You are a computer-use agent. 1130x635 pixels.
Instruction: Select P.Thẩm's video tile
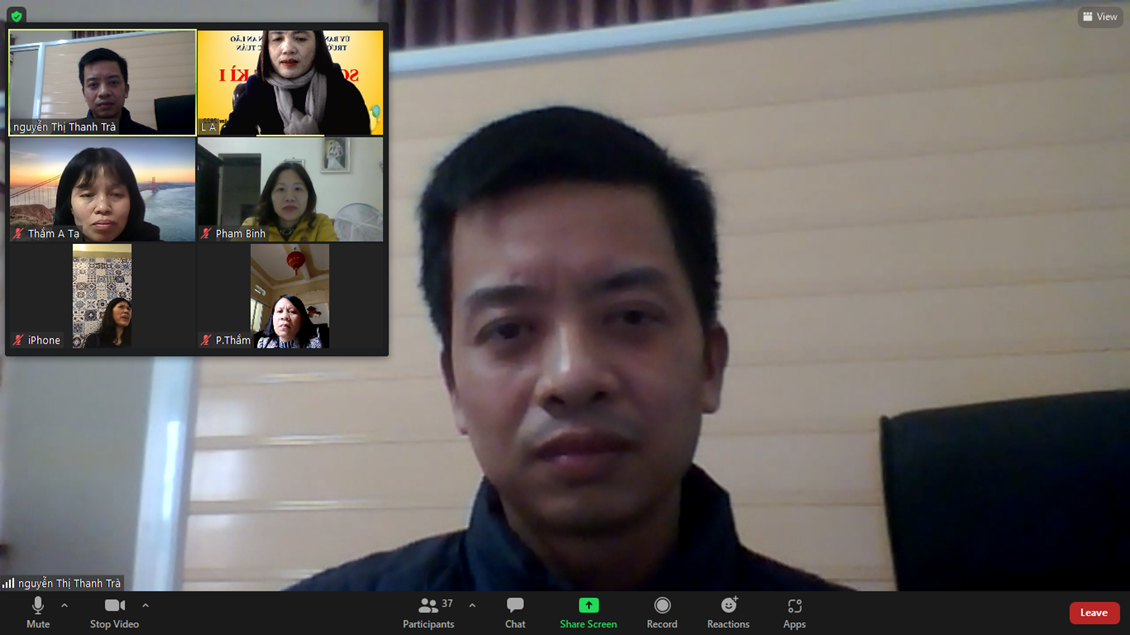[290, 296]
